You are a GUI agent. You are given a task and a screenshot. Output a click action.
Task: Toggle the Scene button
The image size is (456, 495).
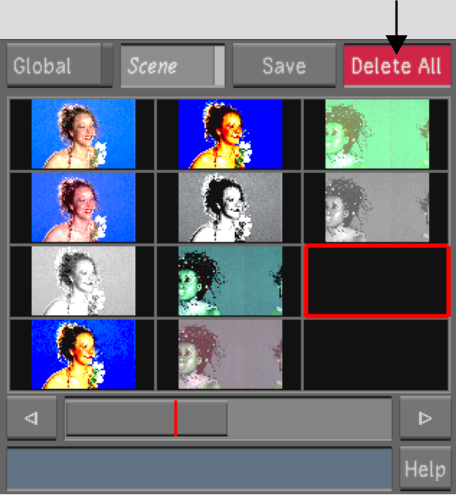point(173,65)
